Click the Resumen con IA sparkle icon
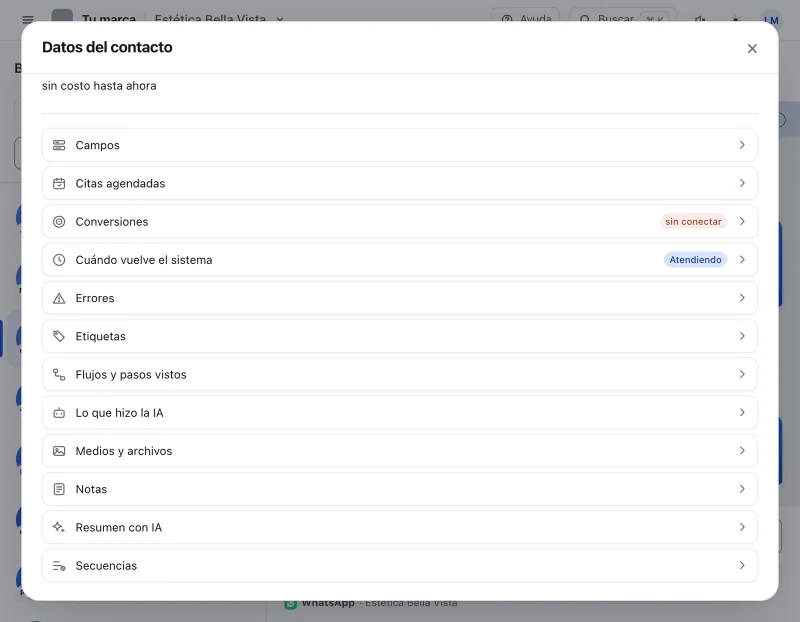This screenshot has height=622, width=800. [59, 528]
